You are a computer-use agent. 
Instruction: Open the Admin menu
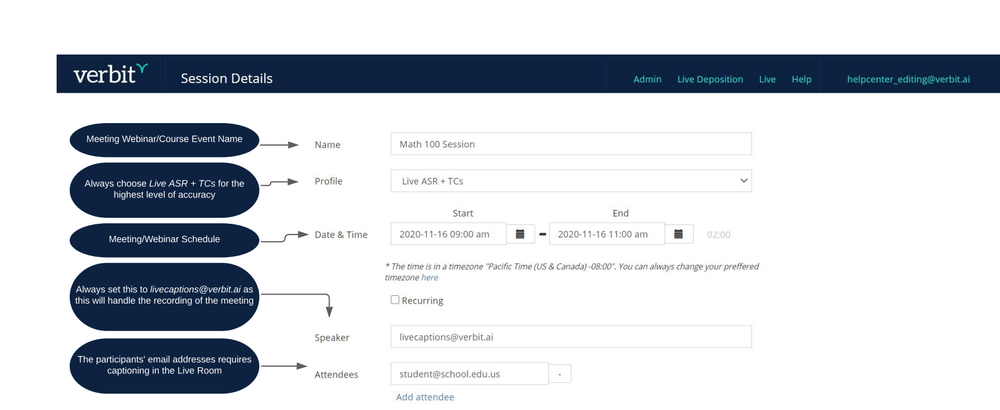[x=647, y=79]
